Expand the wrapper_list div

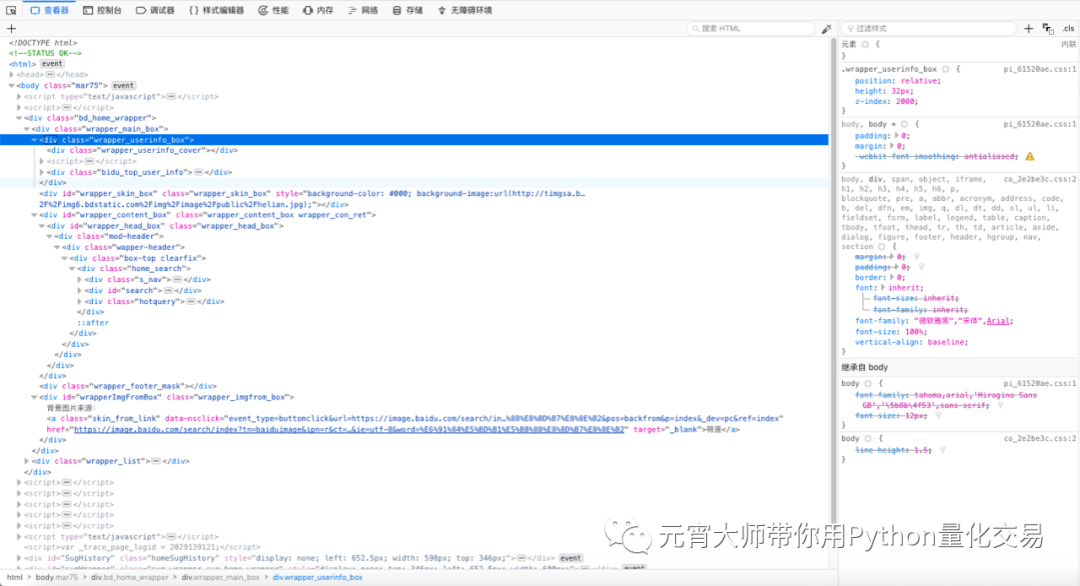click(27, 461)
